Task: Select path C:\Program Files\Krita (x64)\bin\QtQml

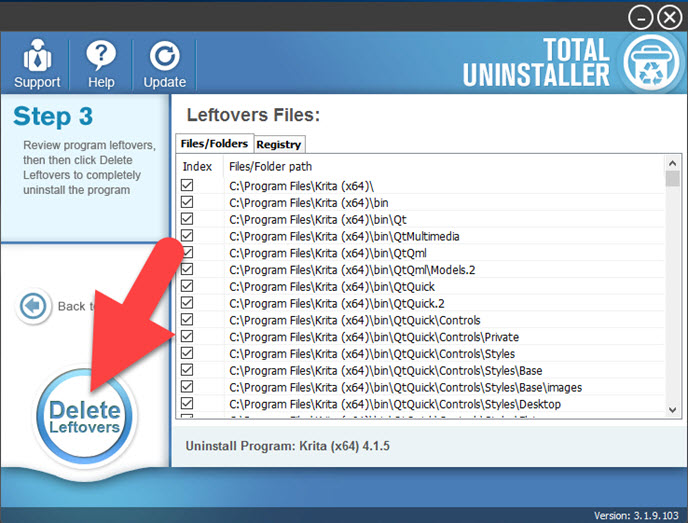Action: (x=328, y=253)
